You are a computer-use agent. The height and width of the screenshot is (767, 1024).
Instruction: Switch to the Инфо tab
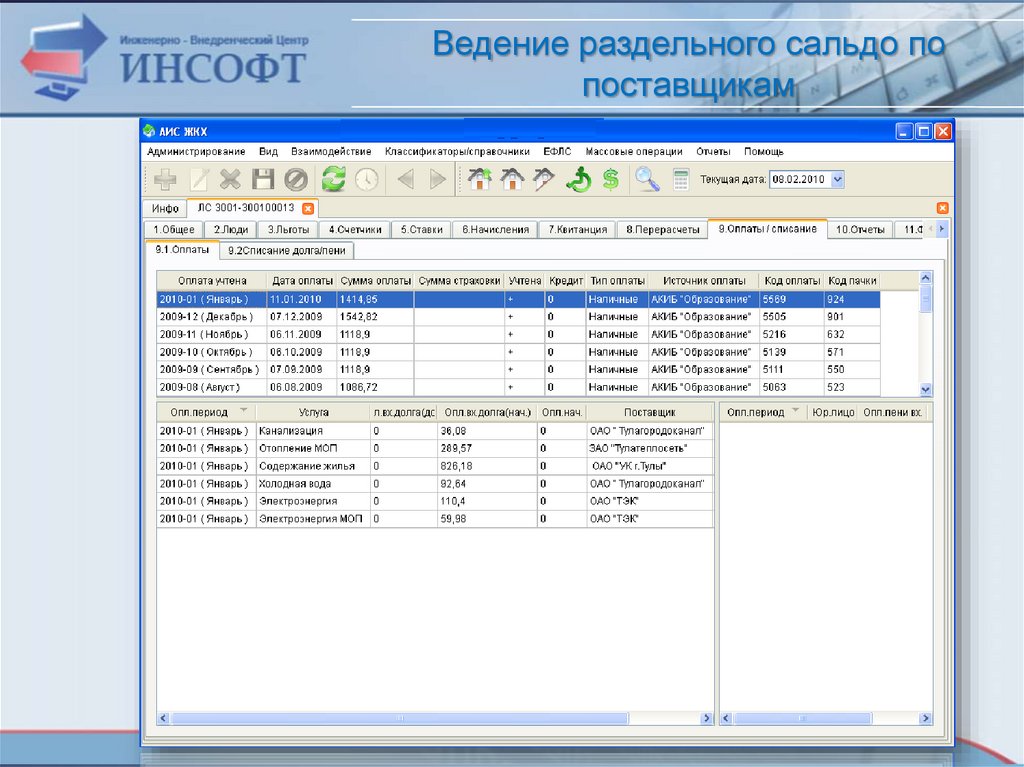click(x=165, y=208)
